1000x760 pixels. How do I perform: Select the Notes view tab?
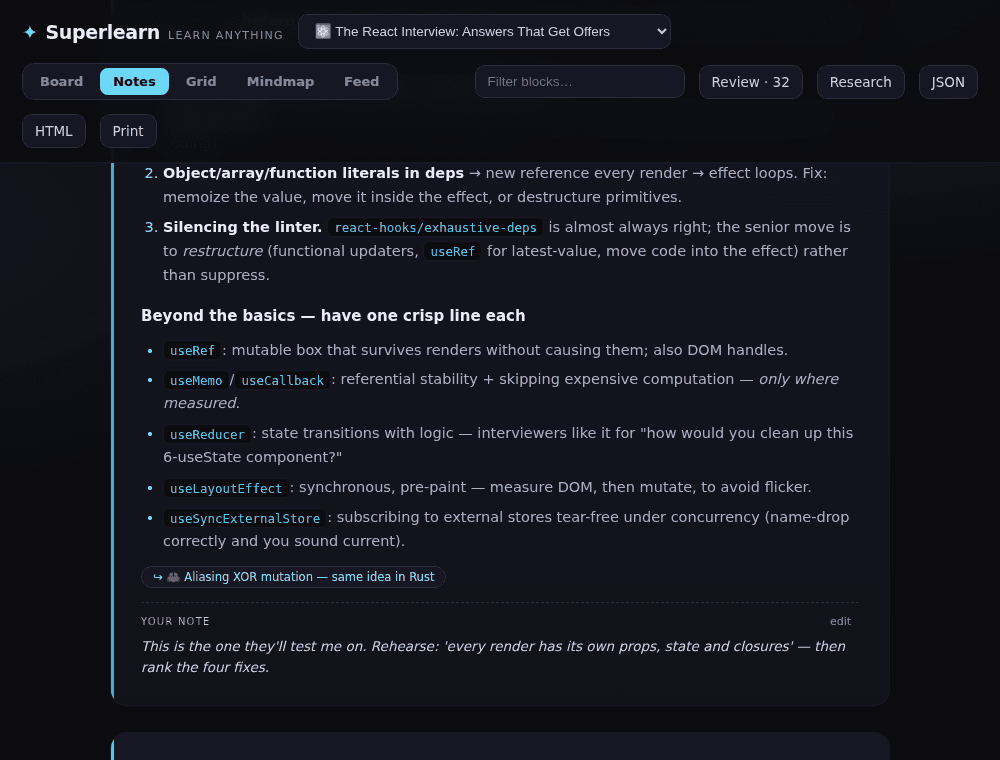pos(135,82)
